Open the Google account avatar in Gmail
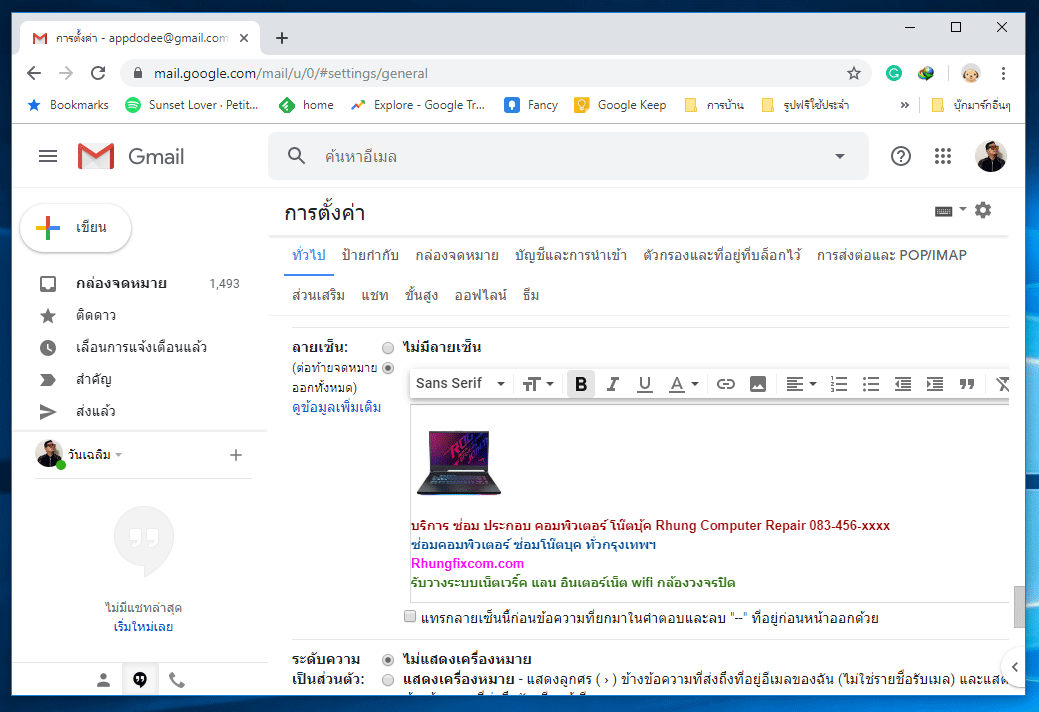 click(991, 156)
